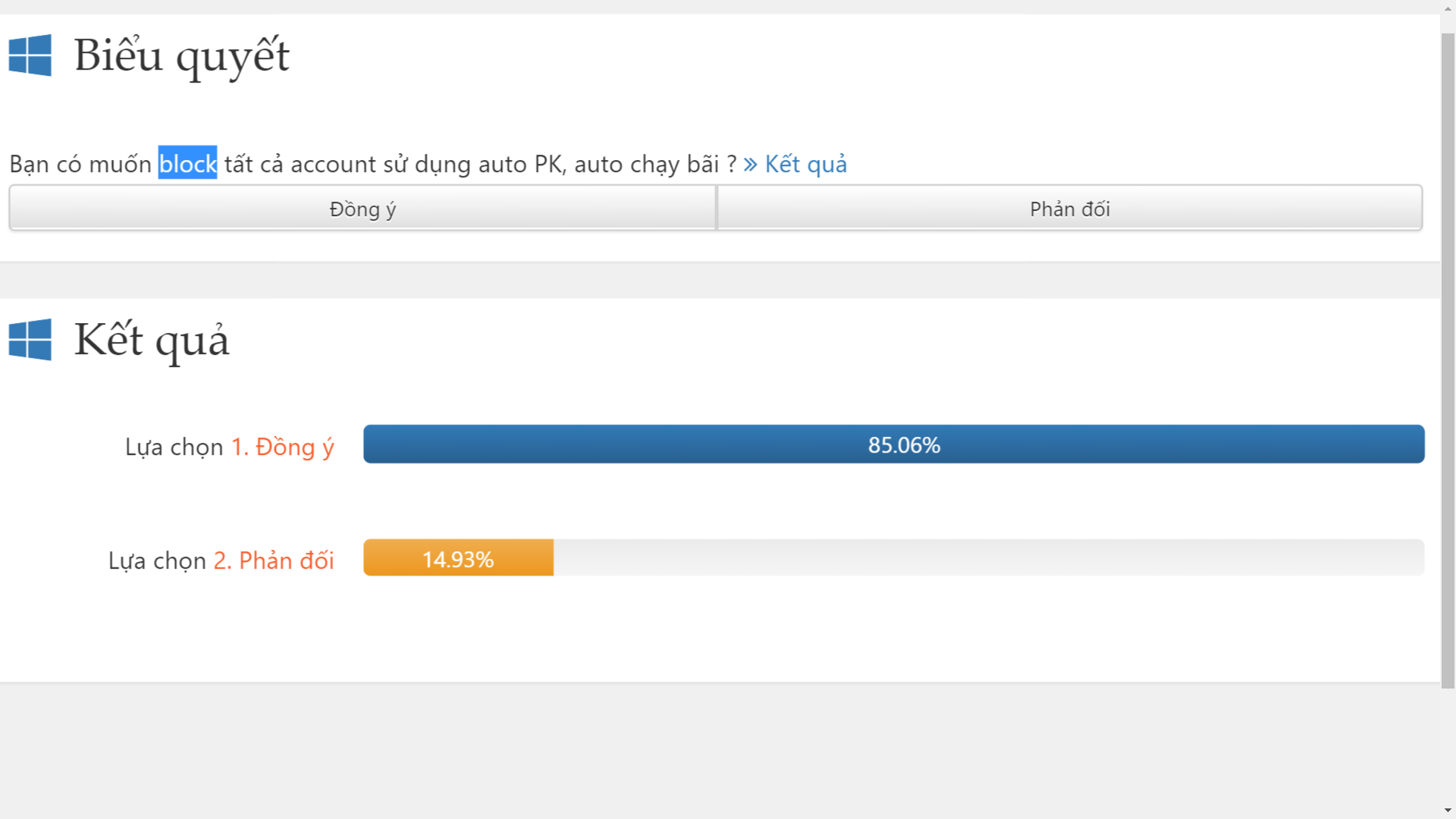Click the double chevron before Kết quả link
1456x819 pixels.
[x=750, y=165]
